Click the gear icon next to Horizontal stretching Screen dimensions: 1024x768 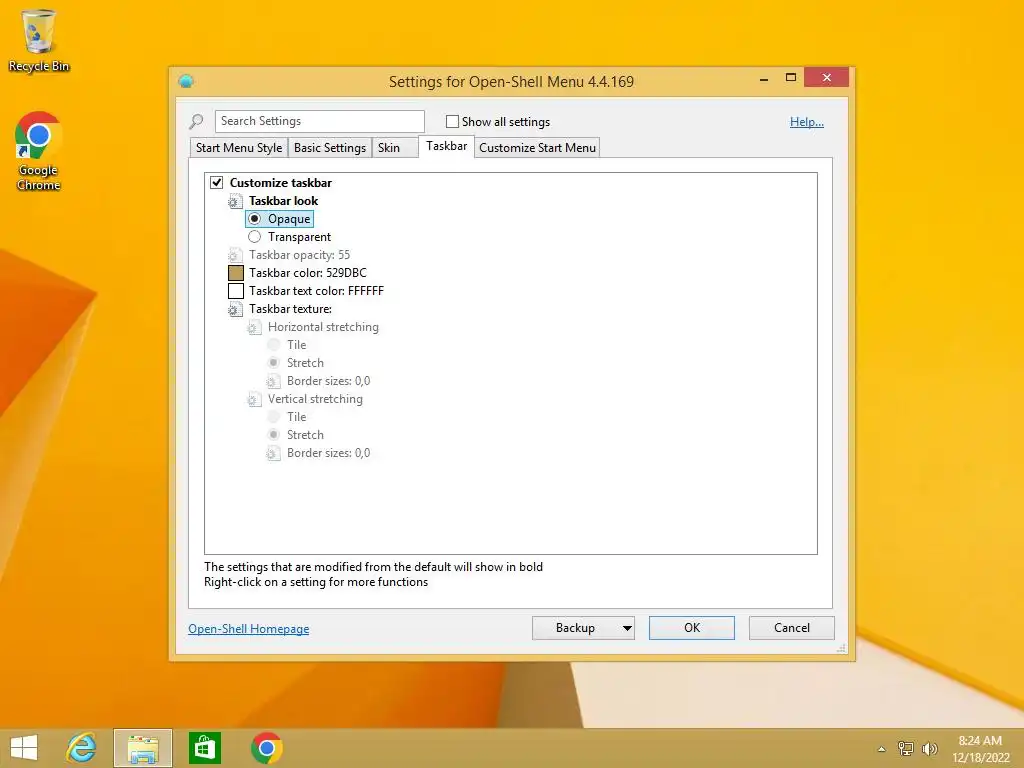click(254, 327)
